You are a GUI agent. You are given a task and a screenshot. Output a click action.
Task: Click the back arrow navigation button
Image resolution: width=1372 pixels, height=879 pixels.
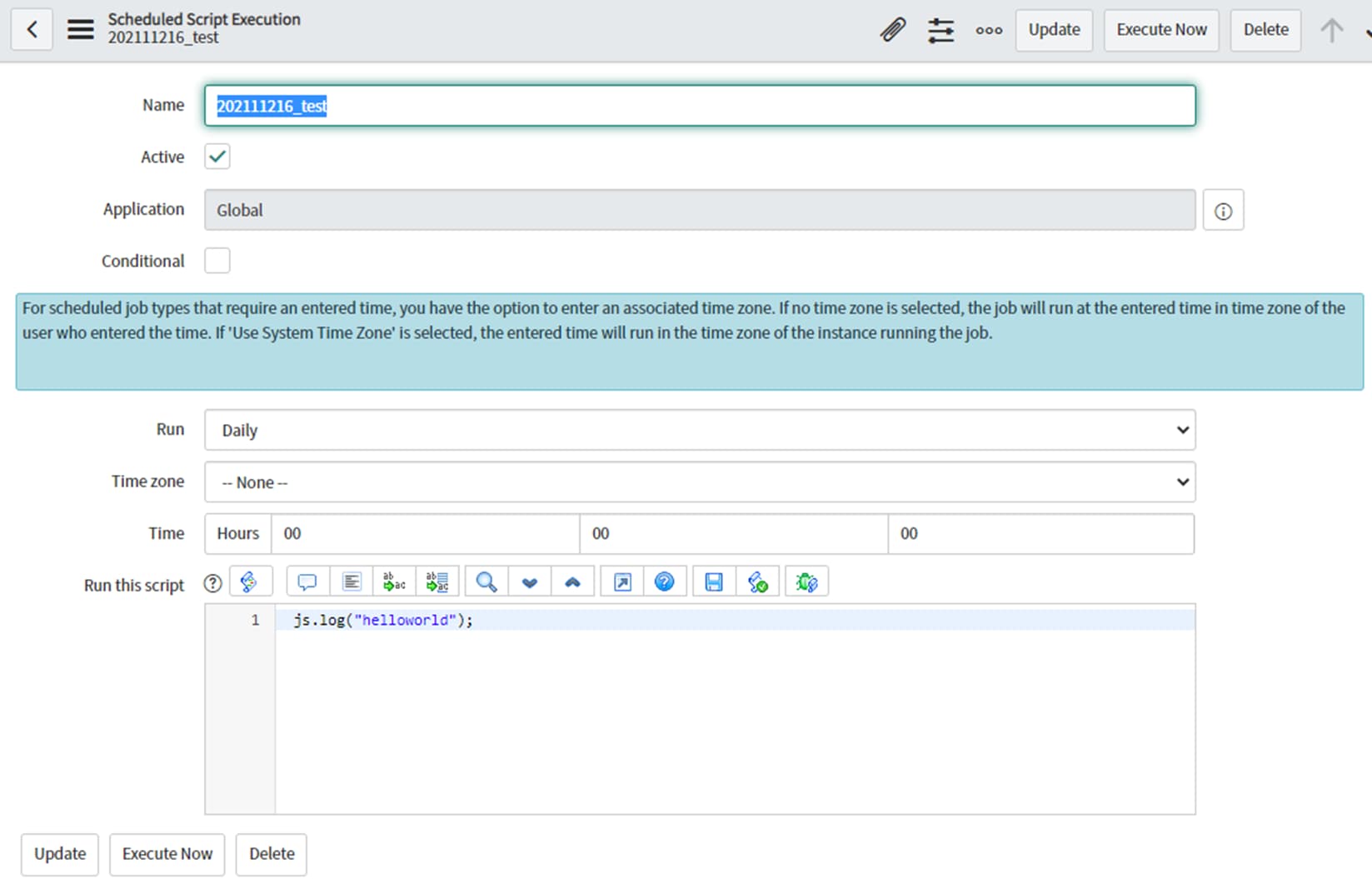coord(31,28)
